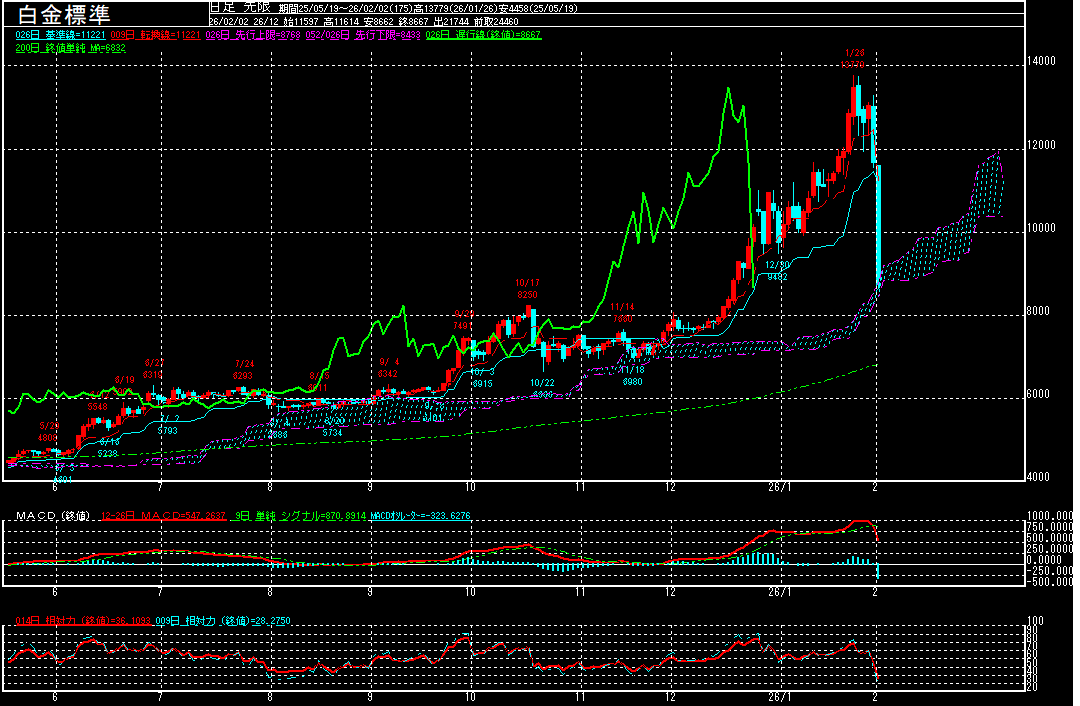Image resolution: width=1080 pixels, height=706 pixels.
Task: Click the cyan MACDオシレーター value label
Action: point(421,515)
